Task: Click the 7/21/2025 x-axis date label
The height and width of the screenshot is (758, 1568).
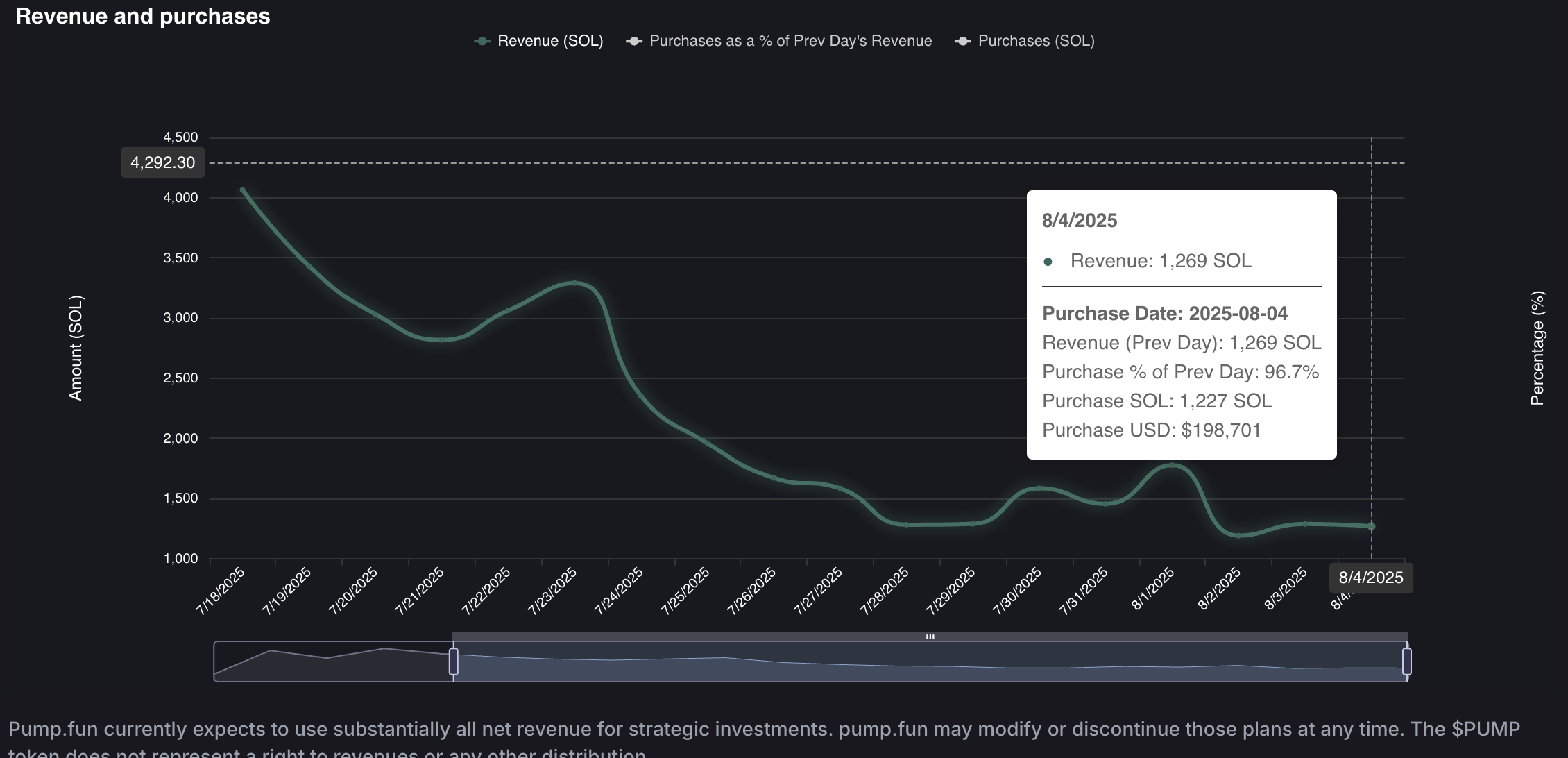Action: click(x=420, y=591)
